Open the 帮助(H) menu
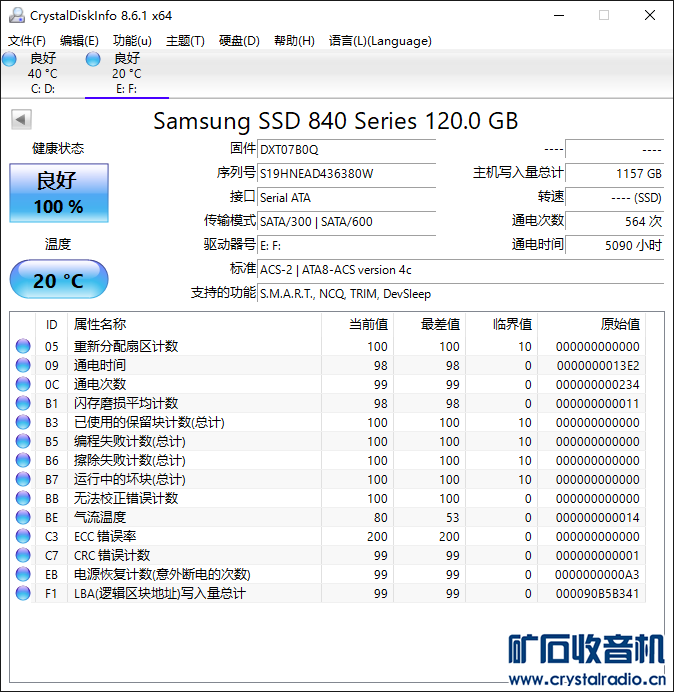Image resolution: width=674 pixels, height=692 pixels. 294,41
